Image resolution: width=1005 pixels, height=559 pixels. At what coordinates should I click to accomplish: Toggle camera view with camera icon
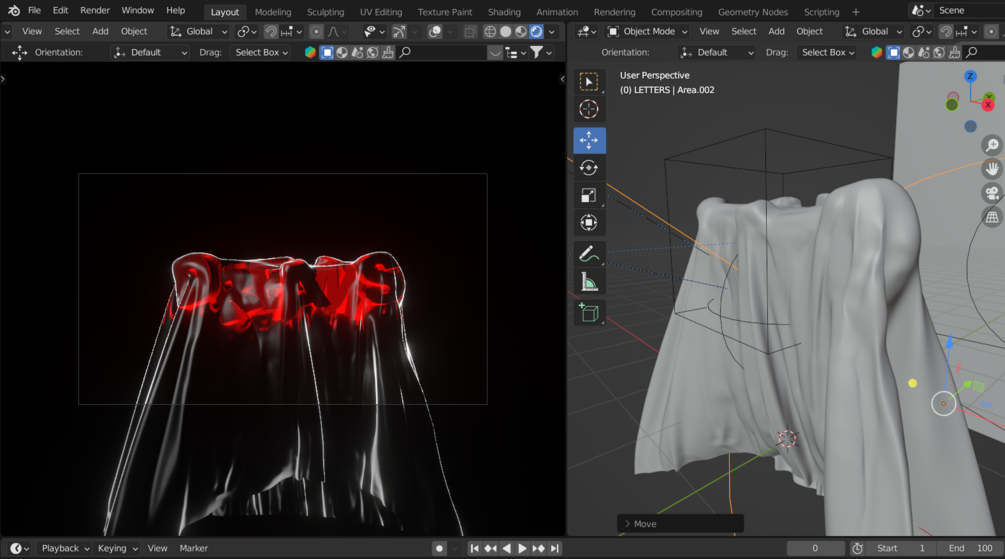click(x=992, y=193)
